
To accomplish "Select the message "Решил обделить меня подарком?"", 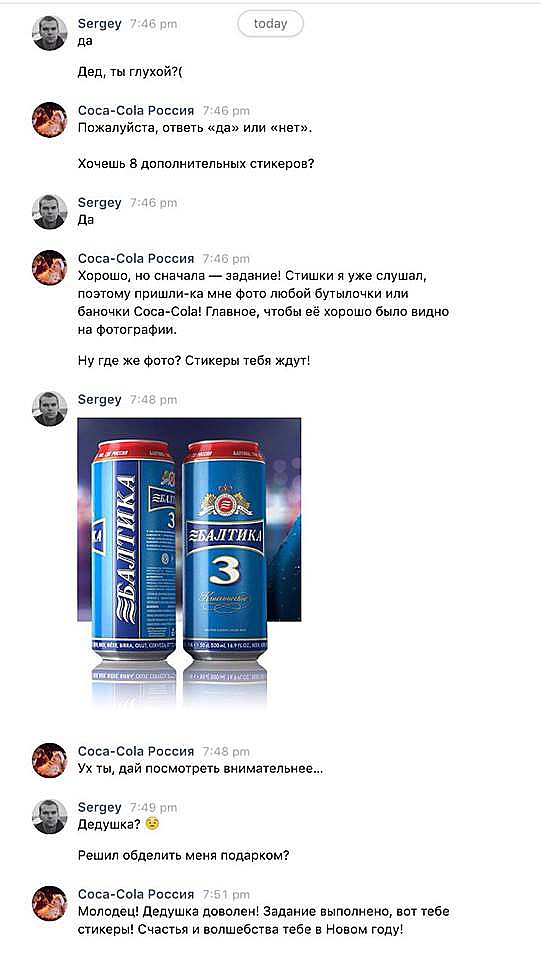I will pos(184,856).
